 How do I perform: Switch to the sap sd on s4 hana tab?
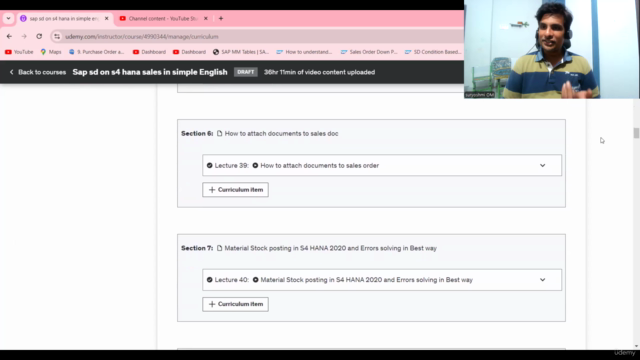(x=64, y=18)
